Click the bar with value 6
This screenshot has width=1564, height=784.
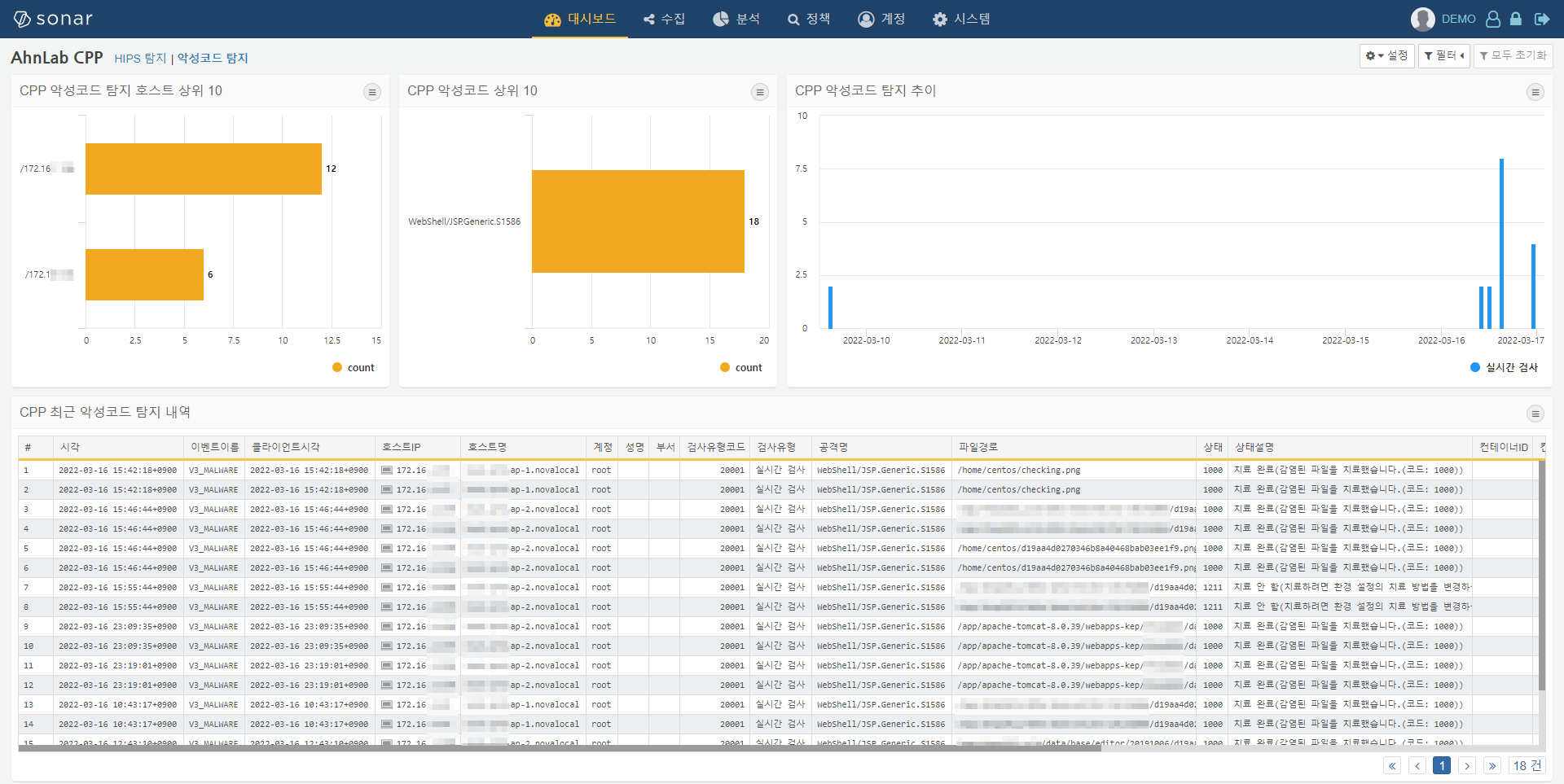pos(144,274)
